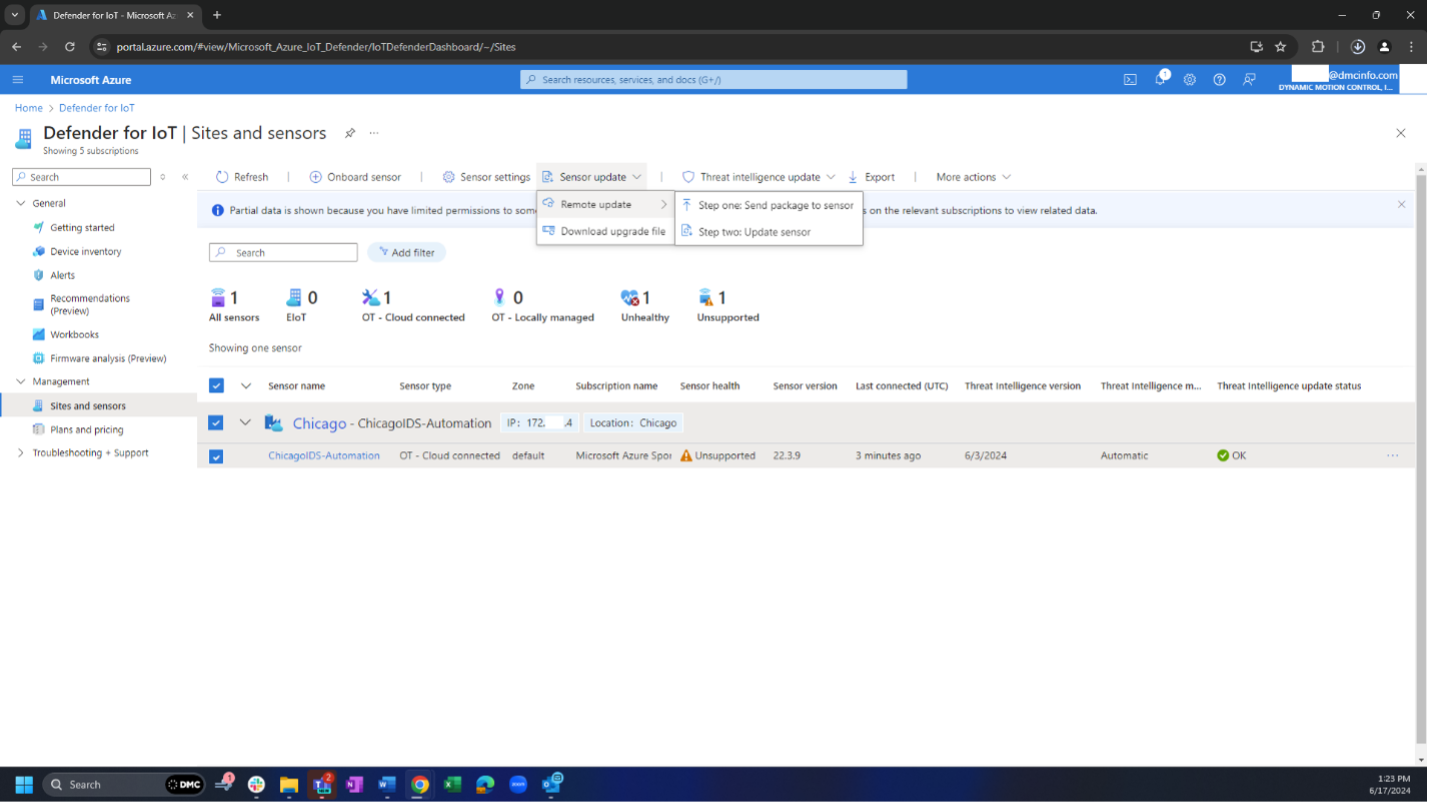
Task: Open Sensor settings
Action: coord(486,177)
